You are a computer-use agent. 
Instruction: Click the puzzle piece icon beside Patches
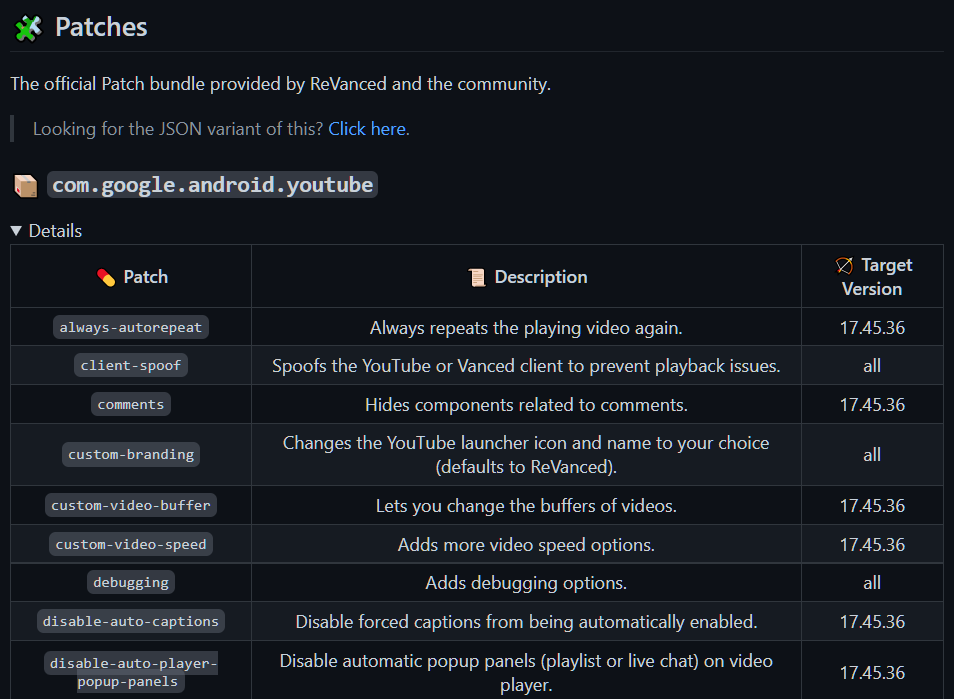[28, 28]
